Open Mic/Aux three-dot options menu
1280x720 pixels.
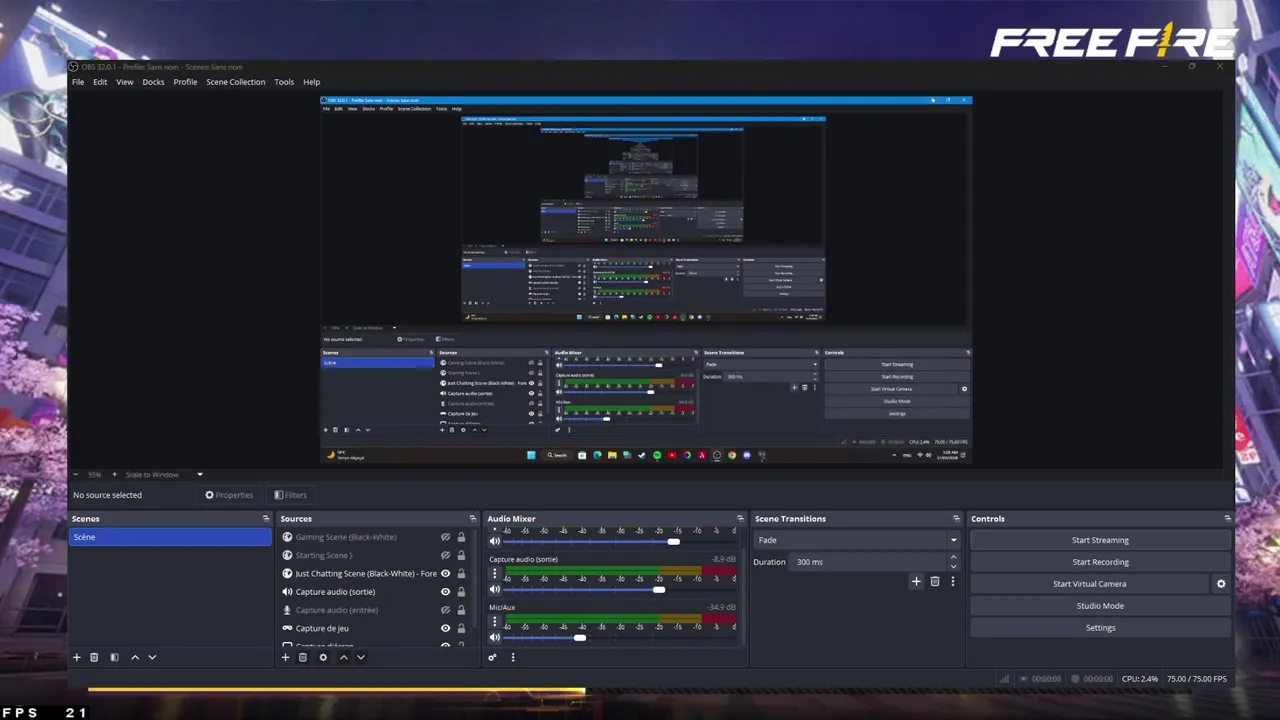pyautogui.click(x=494, y=621)
